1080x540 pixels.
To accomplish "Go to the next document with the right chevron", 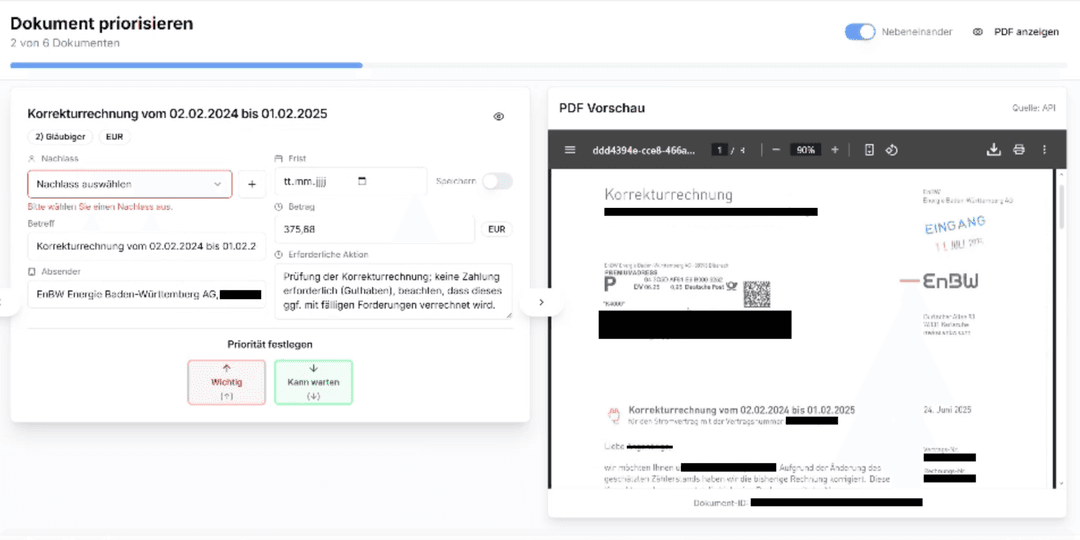I will (541, 302).
